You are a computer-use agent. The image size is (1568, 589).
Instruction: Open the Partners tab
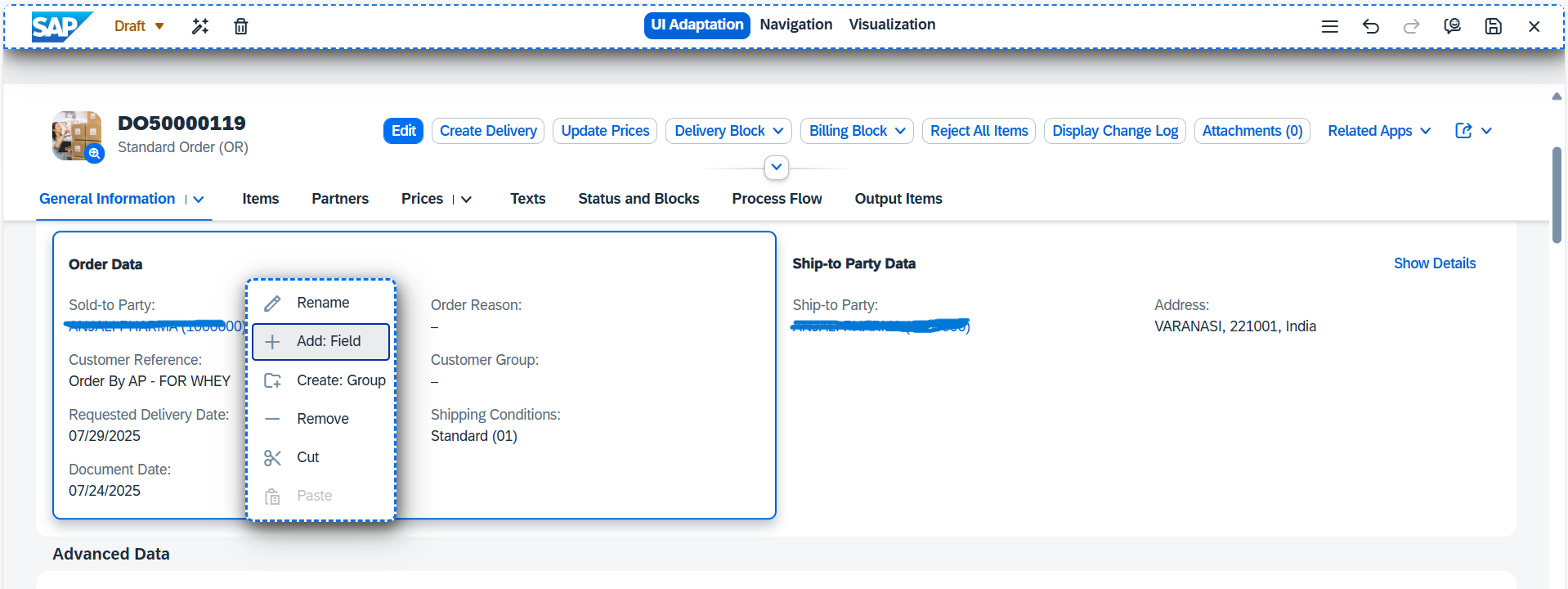click(x=340, y=199)
